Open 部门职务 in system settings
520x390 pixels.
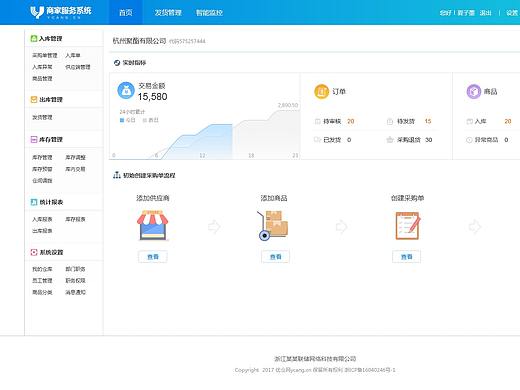pyautogui.click(x=75, y=269)
